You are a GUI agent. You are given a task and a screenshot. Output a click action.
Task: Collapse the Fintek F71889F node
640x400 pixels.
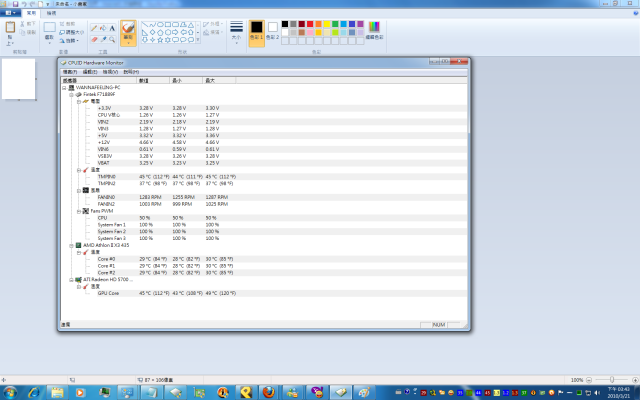(71, 95)
